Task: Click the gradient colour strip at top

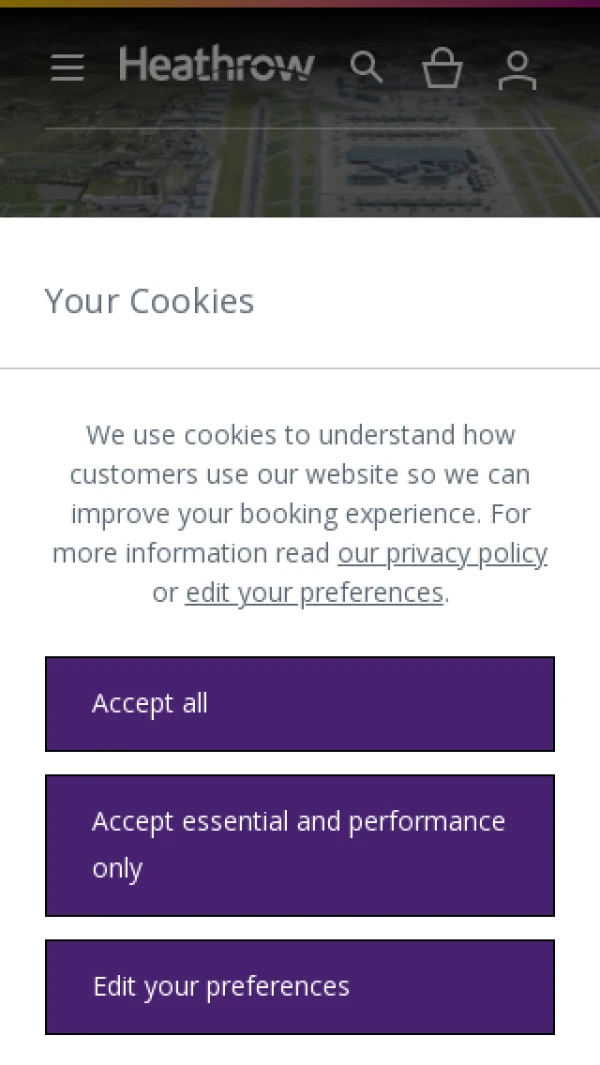Action: [300, 3]
